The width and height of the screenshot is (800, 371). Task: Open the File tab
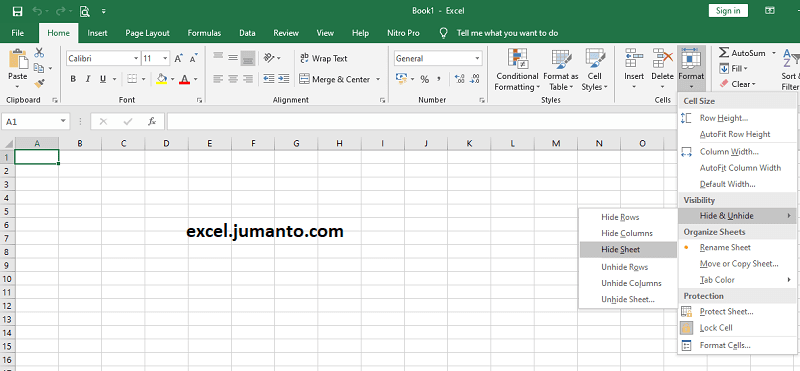(x=17, y=33)
